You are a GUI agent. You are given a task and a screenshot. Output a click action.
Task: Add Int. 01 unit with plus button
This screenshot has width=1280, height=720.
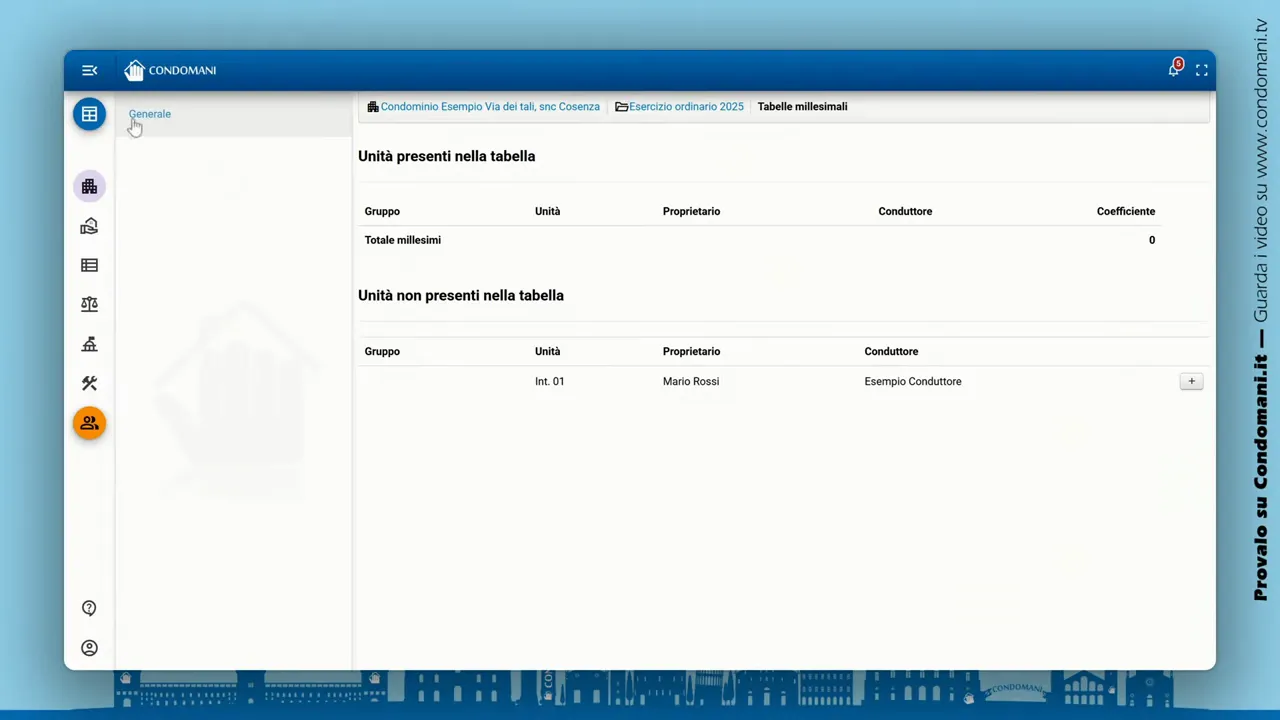click(1191, 381)
